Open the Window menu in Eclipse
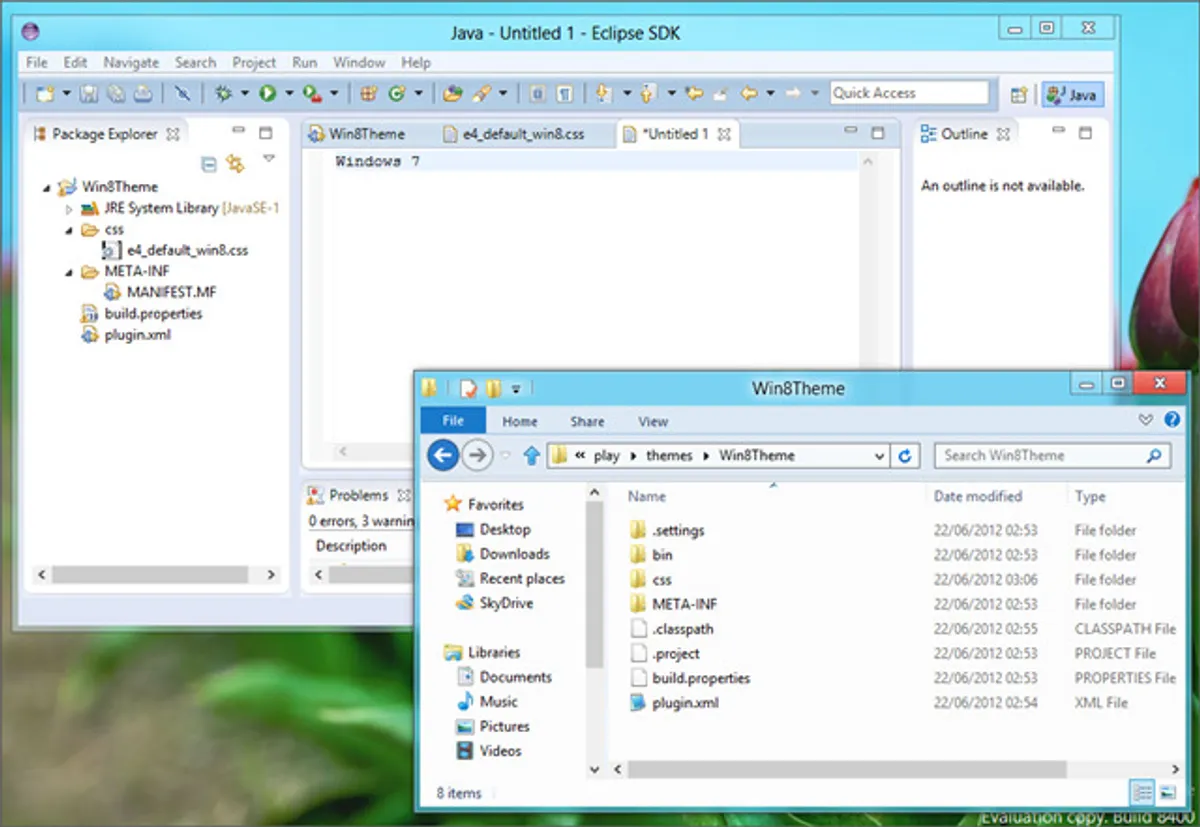Image resolution: width=1200 pixels, height=827 pixels. pyautogui.click(x=359, y=62)
